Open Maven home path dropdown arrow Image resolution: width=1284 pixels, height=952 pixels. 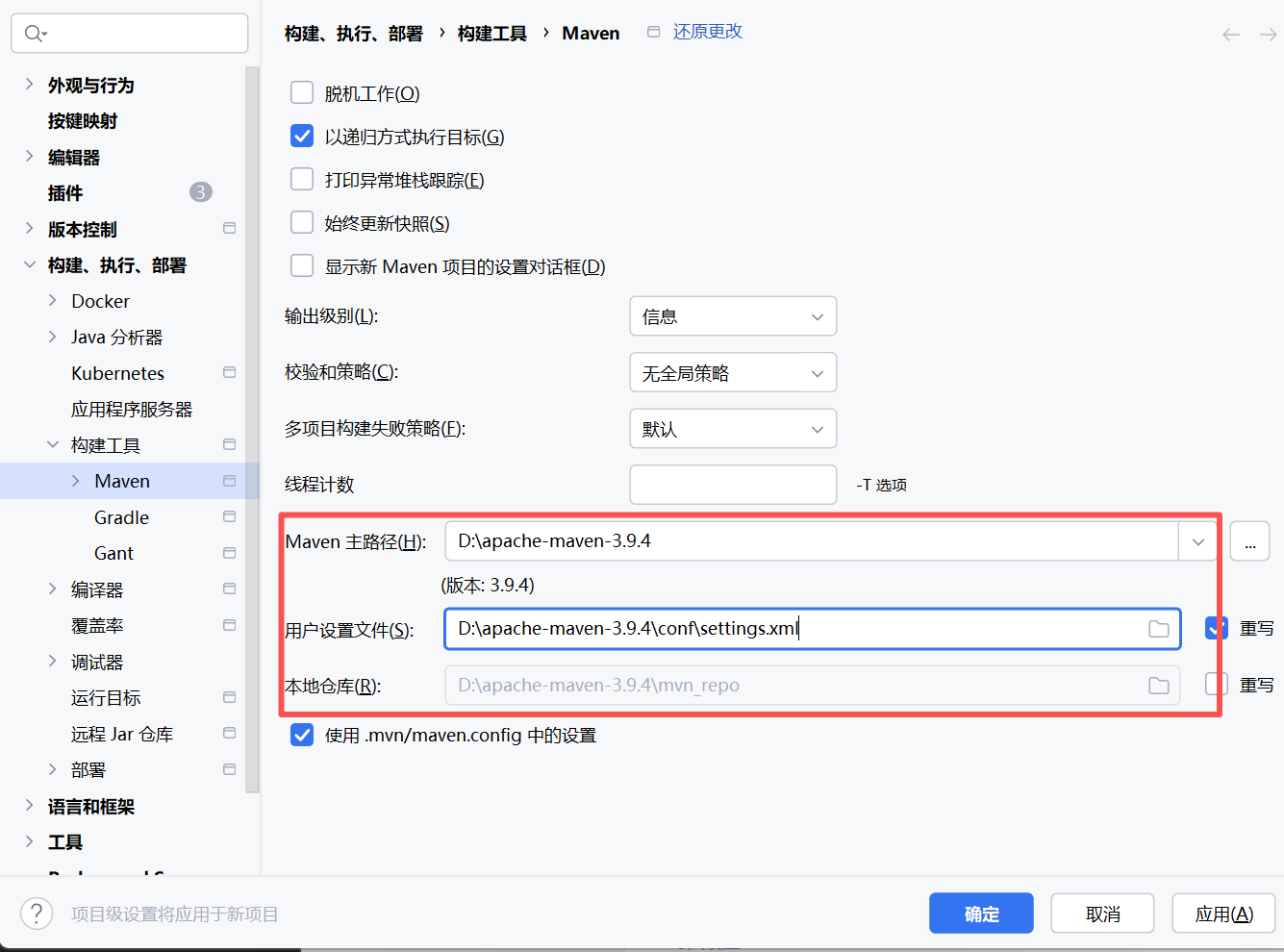tap(1198, 541)
